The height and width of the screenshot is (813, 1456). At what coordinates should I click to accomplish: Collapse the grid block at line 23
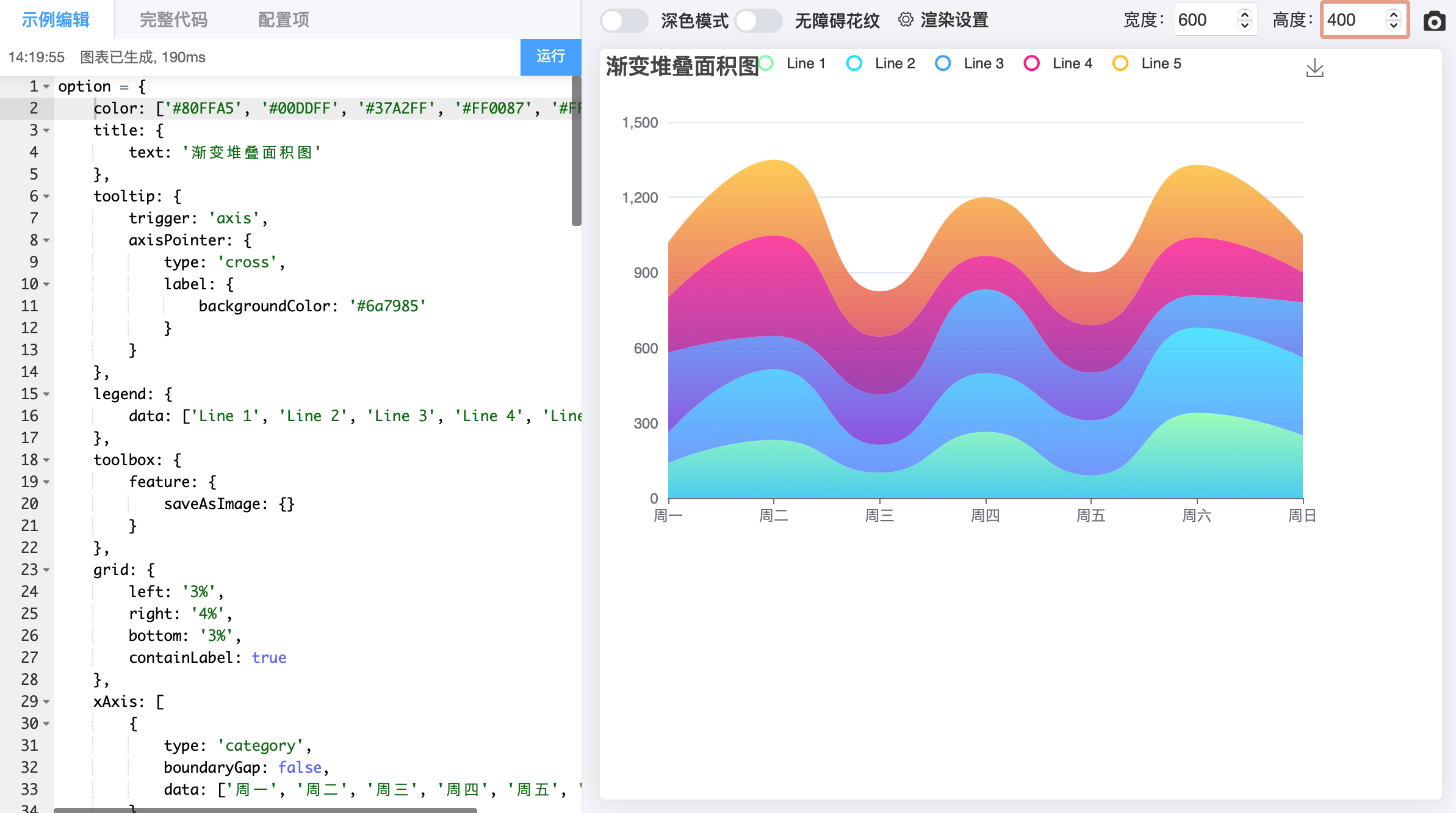click(46, 570)
